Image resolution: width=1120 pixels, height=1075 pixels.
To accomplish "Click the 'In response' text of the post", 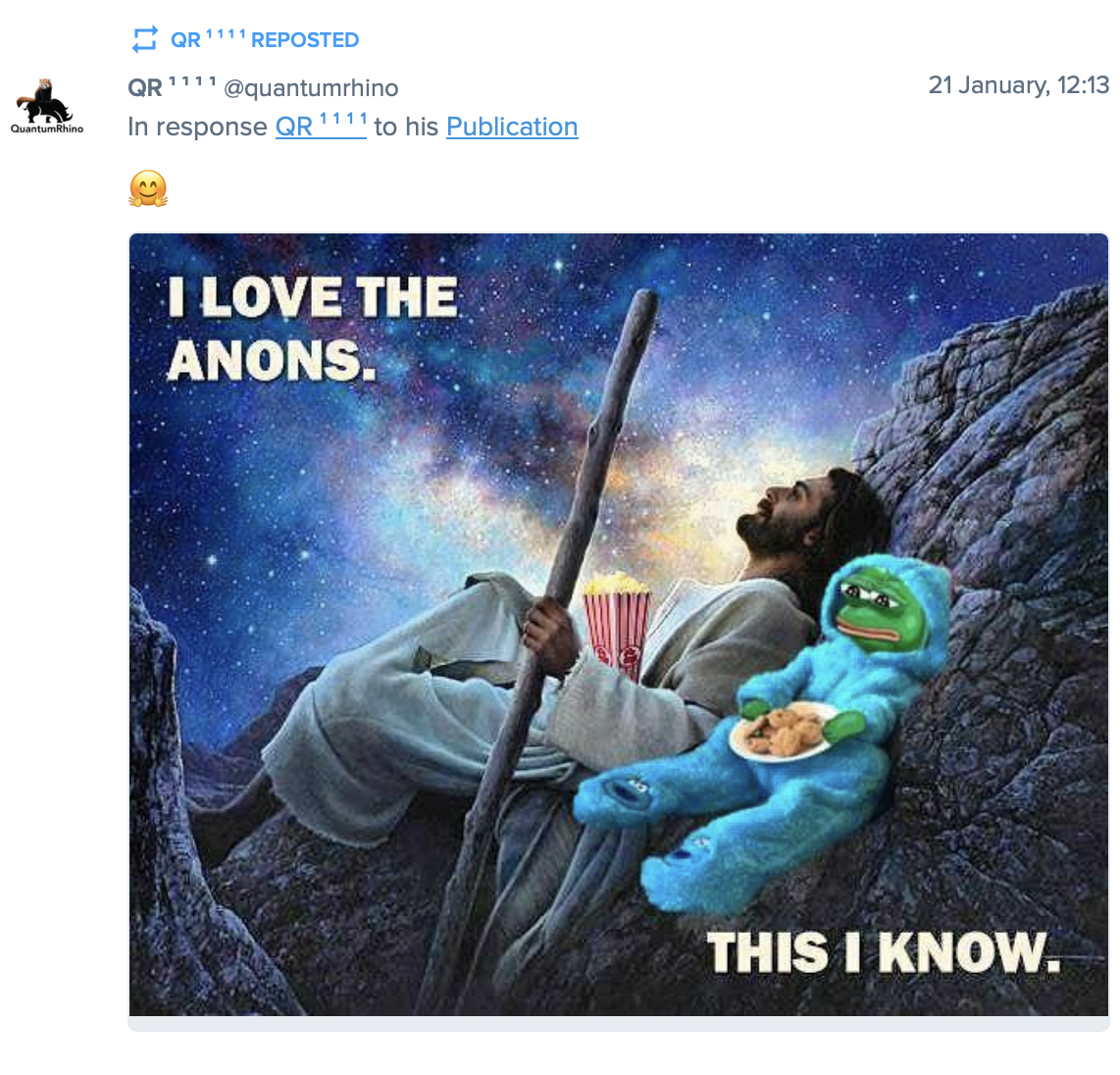I will (197, 127).
